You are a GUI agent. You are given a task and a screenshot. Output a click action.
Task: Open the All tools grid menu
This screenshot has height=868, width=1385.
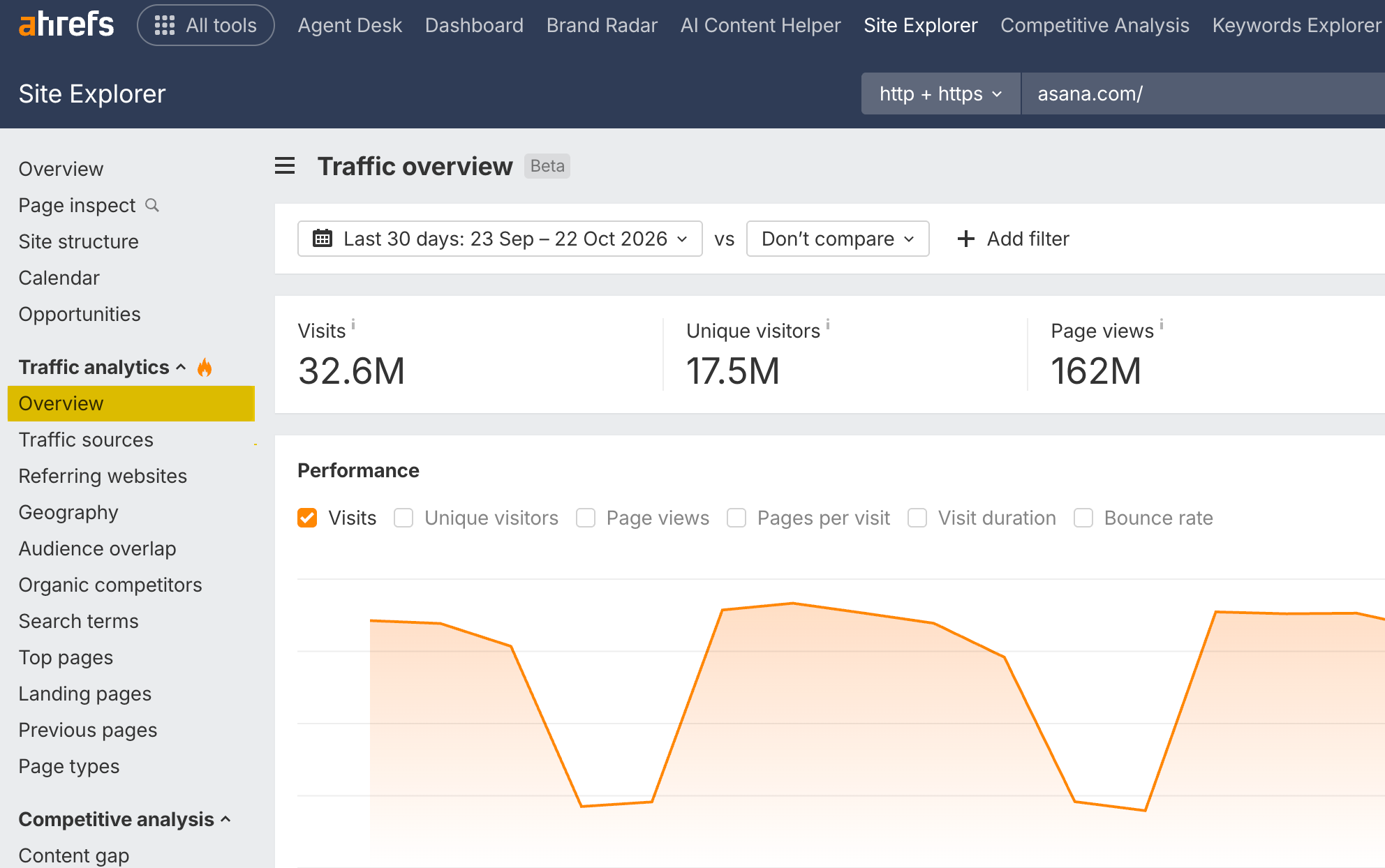(x=206, y=25)
